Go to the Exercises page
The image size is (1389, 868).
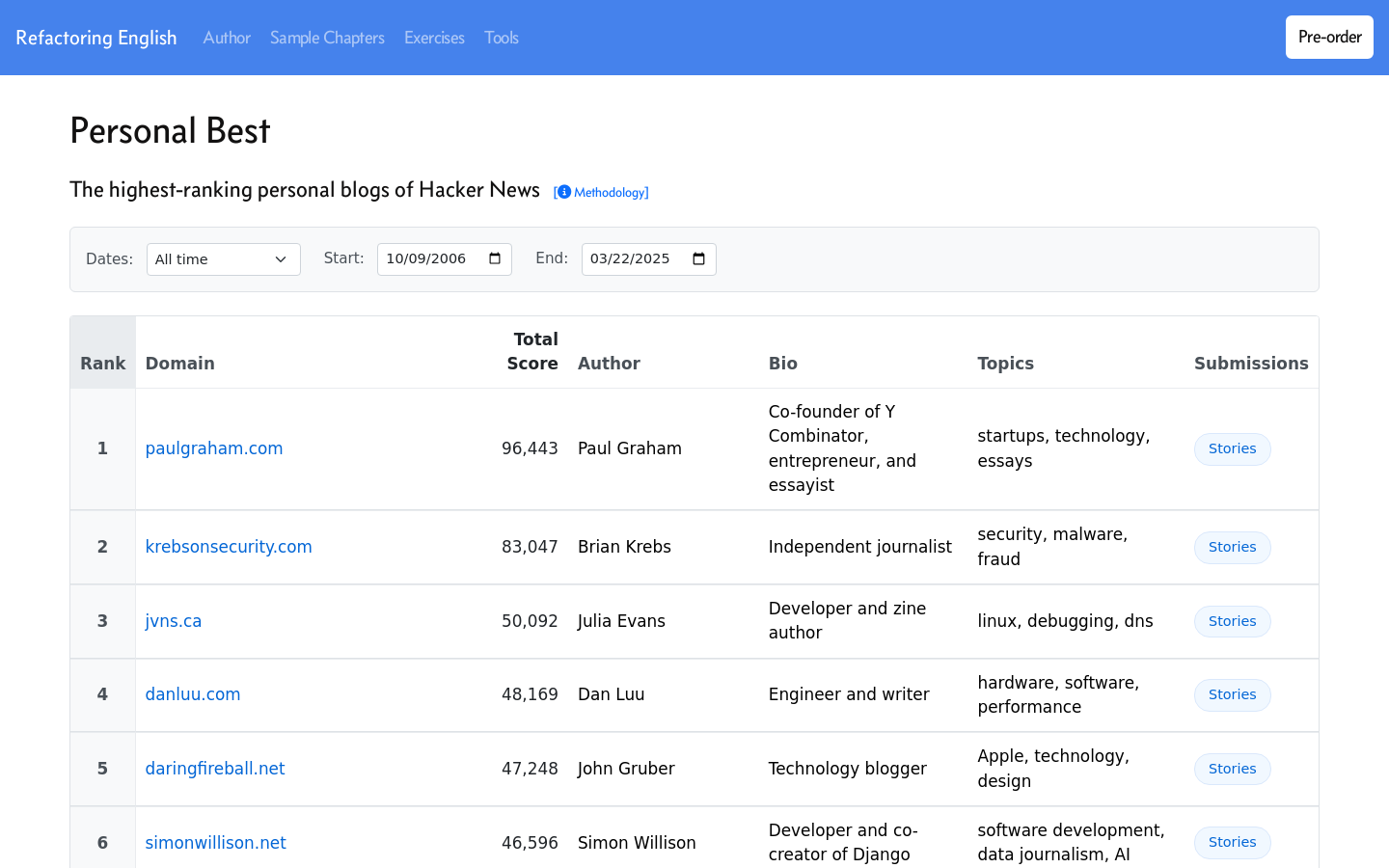pyautogui.click(x=434, y=38)
